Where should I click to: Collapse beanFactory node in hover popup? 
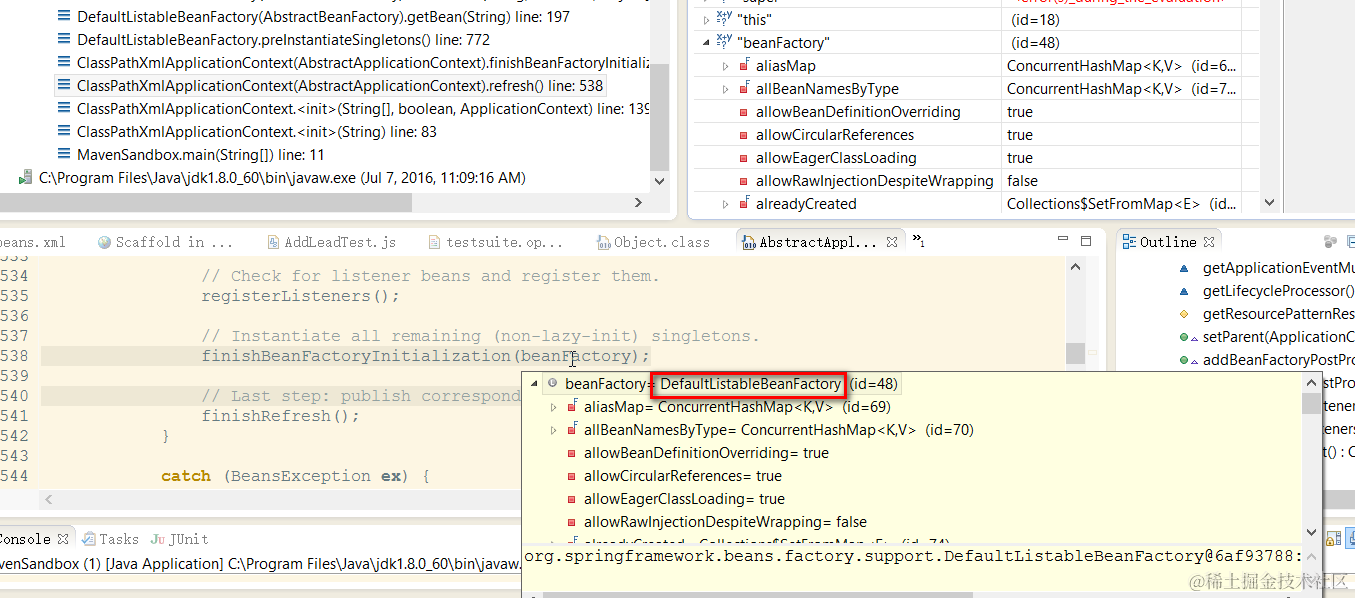(x=535, y=384)
